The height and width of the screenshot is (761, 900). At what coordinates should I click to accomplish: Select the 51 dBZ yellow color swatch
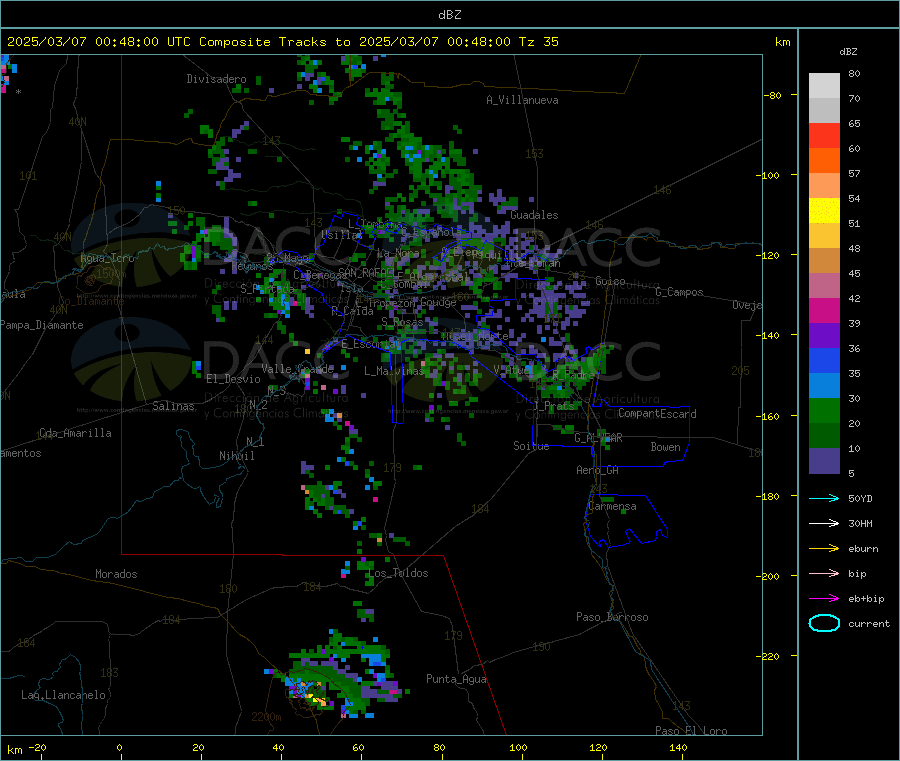[824, 211]
